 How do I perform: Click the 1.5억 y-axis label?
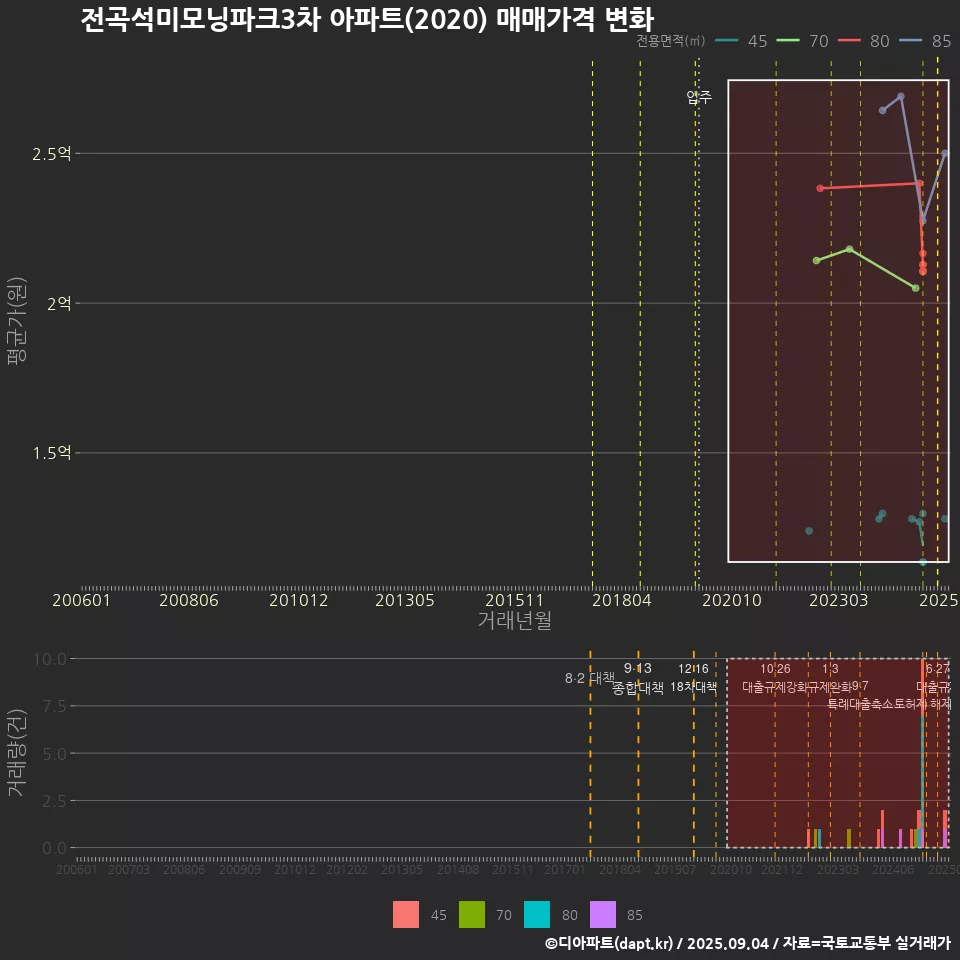click(51, 453)
